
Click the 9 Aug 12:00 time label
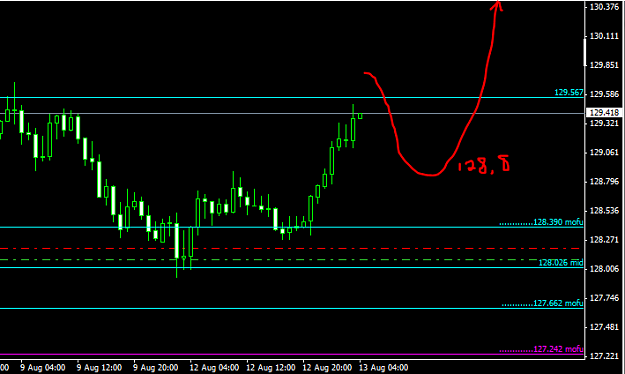99,367
